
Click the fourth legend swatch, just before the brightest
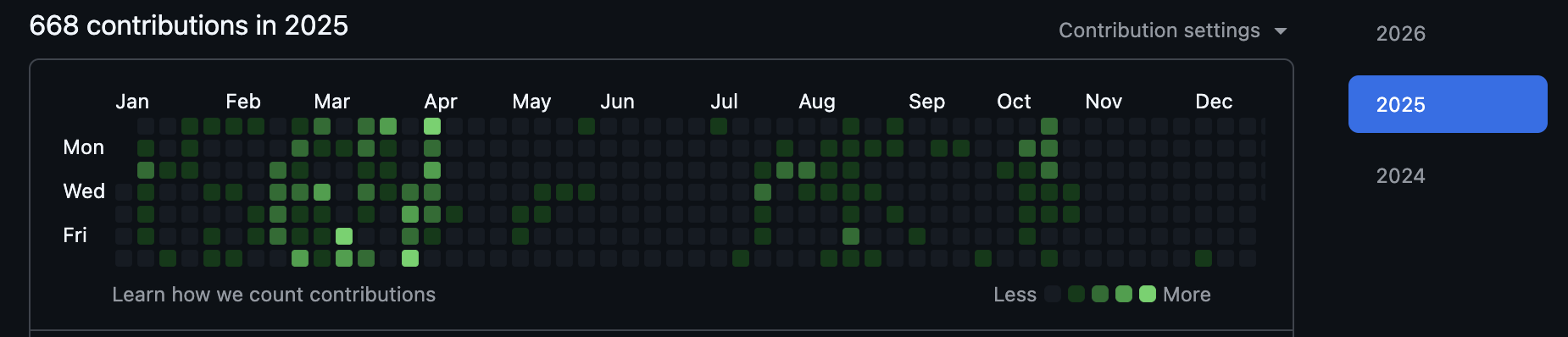coord(1124,294)
